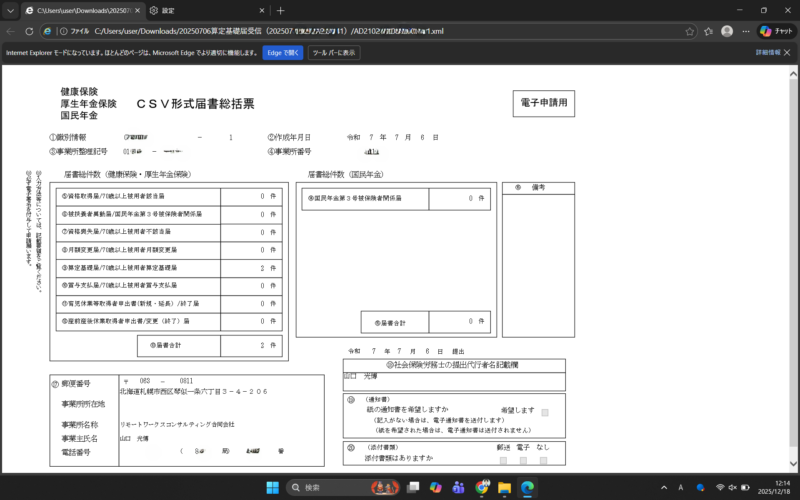Open Microsoft Teams from the taskbar

(x=458, y=487)
